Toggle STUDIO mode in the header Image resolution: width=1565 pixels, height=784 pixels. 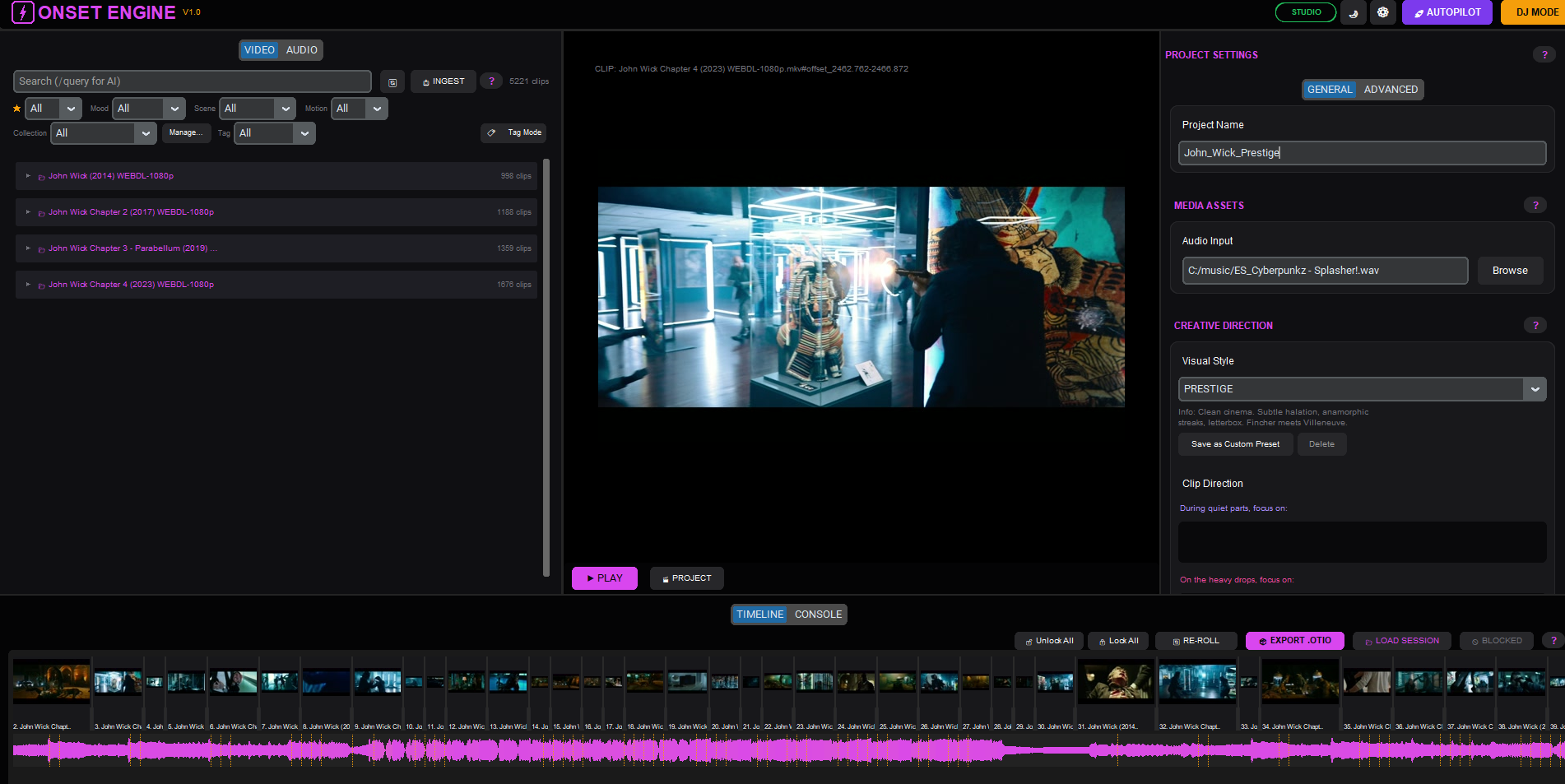click(1305, 12)
